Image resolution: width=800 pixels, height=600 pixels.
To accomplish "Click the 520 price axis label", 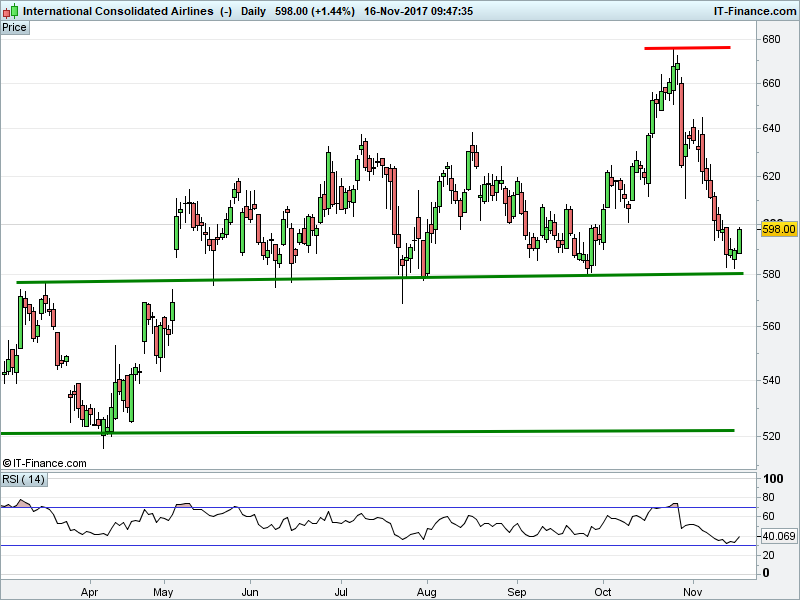I will pyautogui.click(x=771, y=436).
